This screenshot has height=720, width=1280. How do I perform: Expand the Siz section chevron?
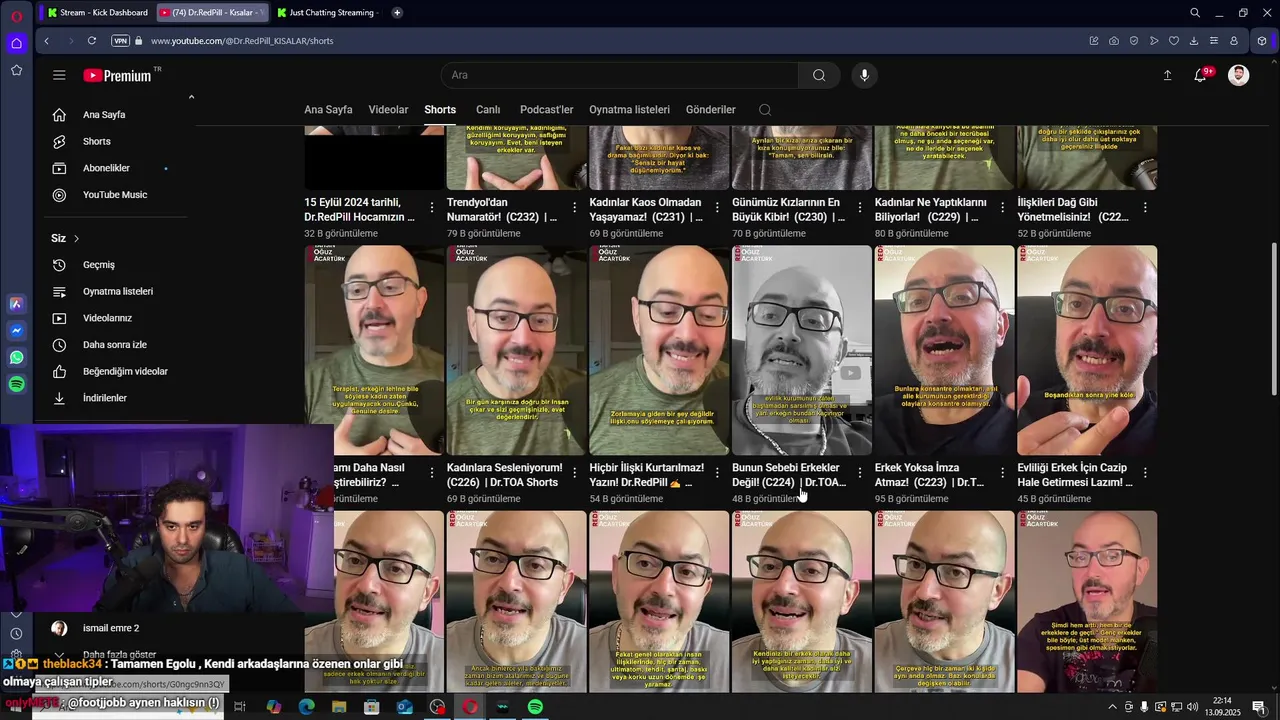pyautogui.click(x=76, y=238)
